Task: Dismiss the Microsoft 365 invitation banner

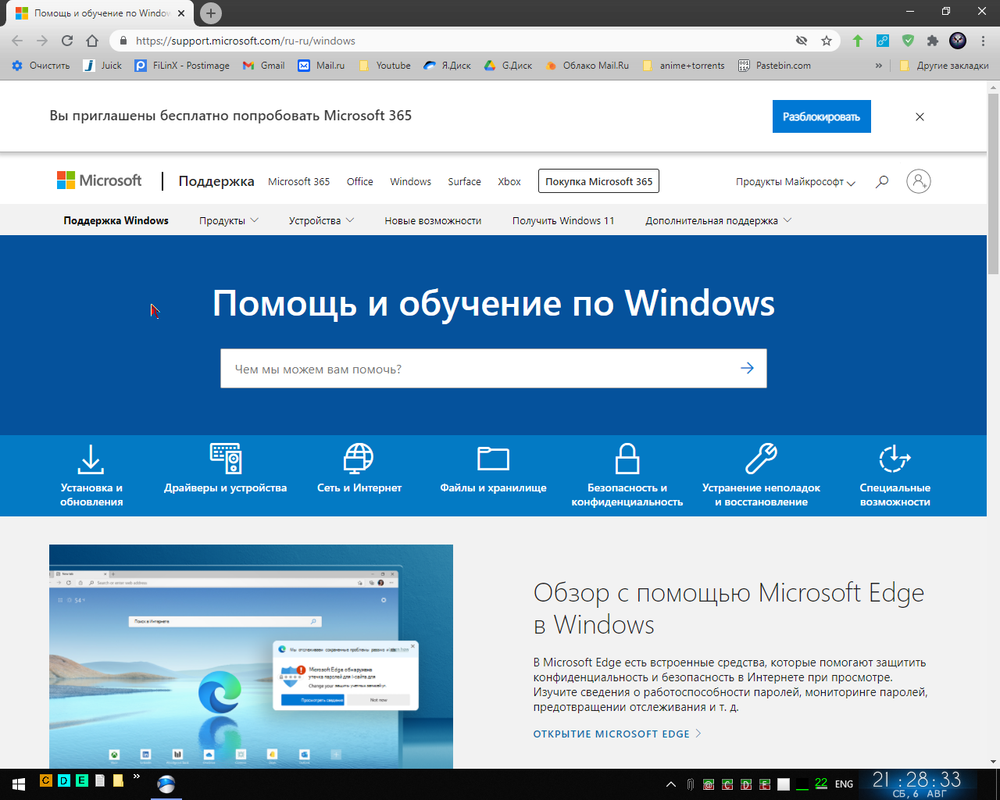Action: pos(920,117)
